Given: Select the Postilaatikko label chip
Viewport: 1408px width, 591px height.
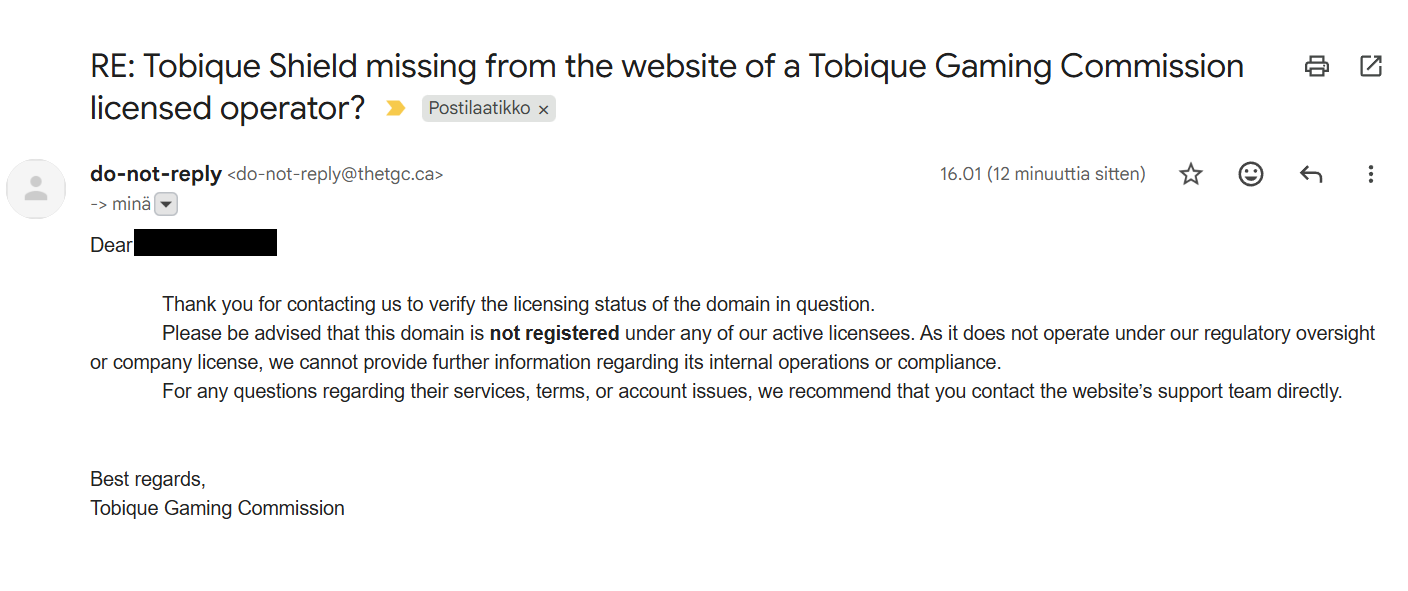Looking at the screenshot, I should [480, 108].
